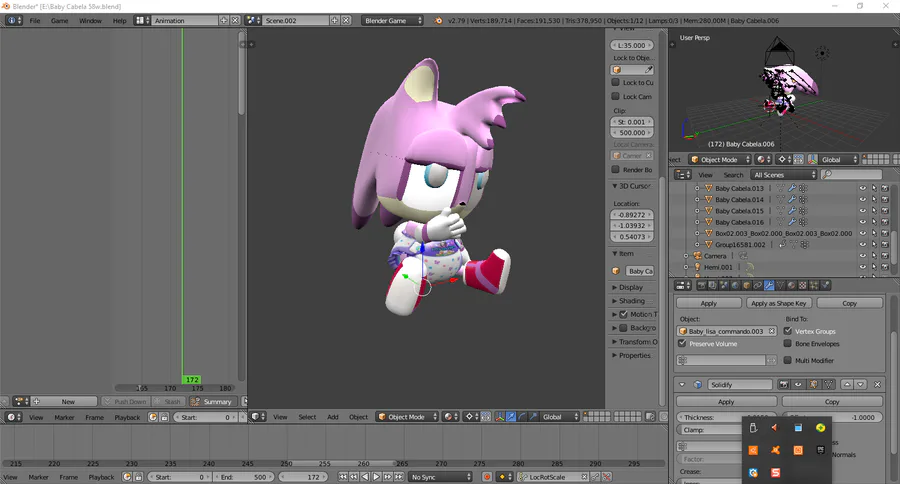900x484 pixels.
Task: Open the Modifiers tab wrench icon in Properties
Action: (x=769, y=285)
